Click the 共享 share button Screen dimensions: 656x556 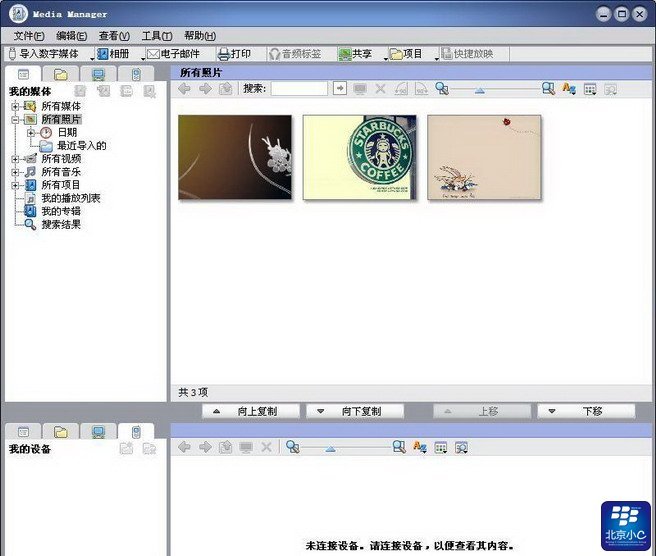(x=355, y=54)
